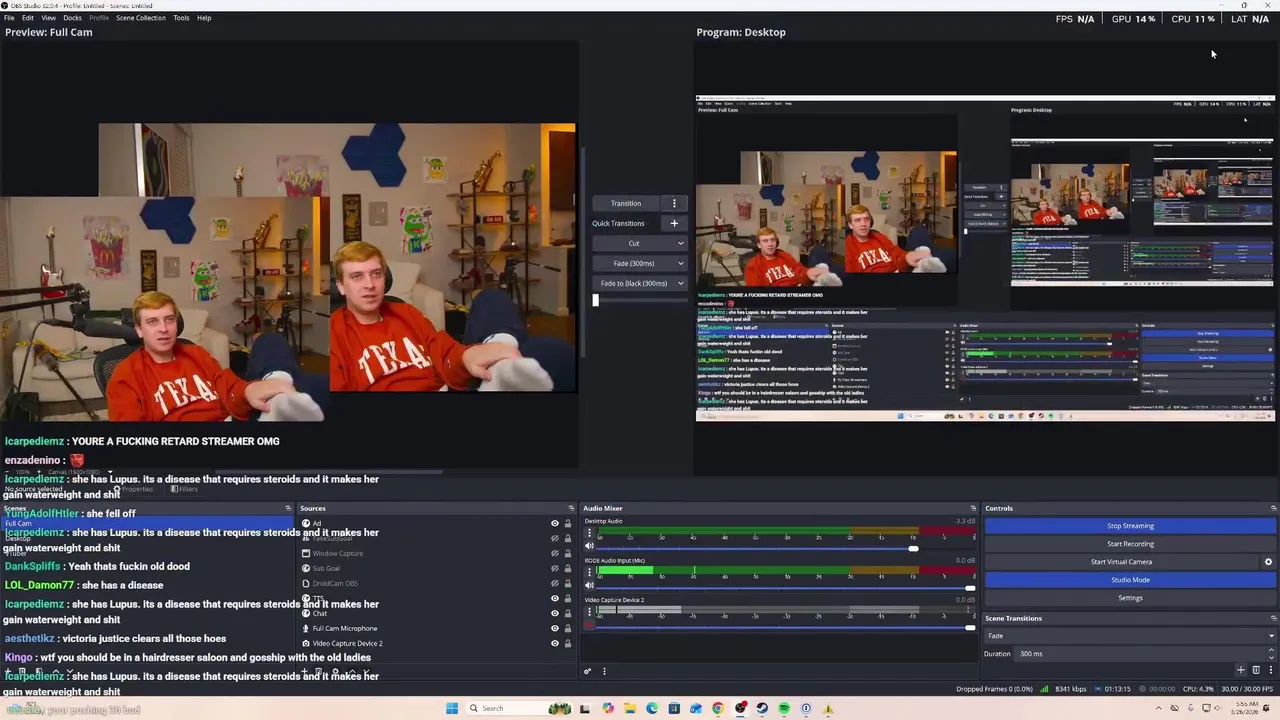Mute the Desktop Audio speaker icon

coord(589,546)
